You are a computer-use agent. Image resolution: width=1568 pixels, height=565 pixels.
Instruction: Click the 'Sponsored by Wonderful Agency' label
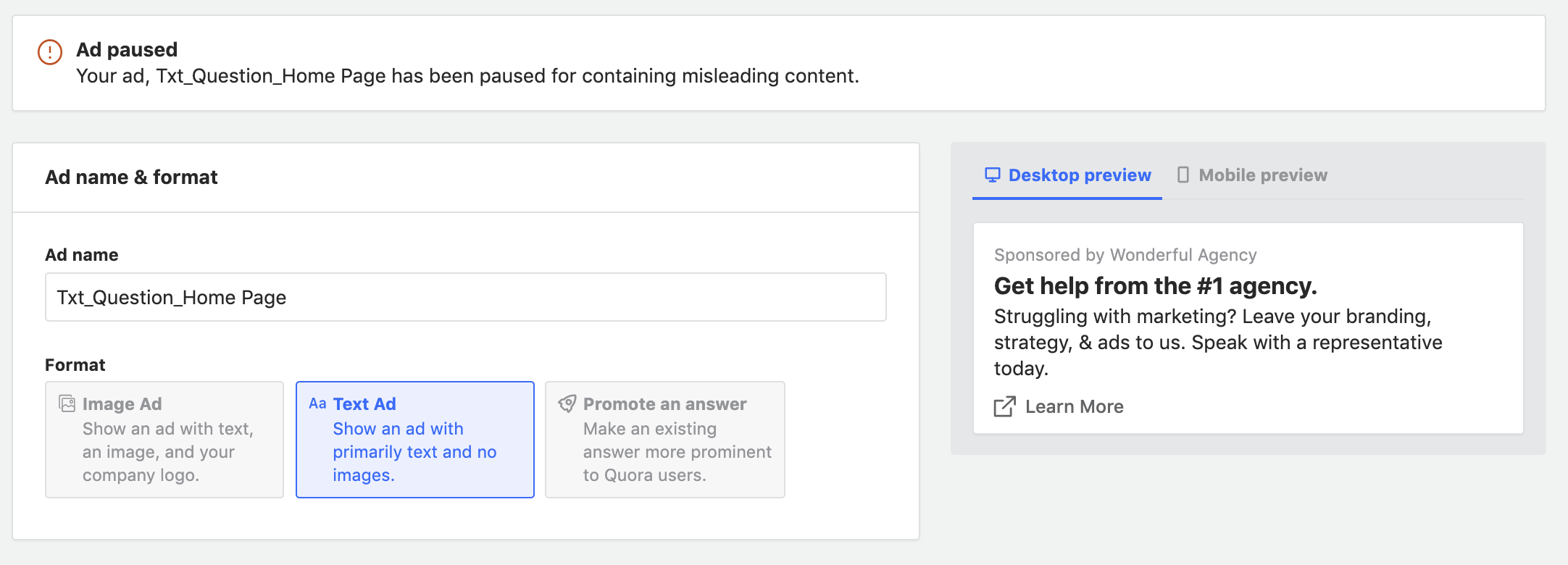(1125, 255)
